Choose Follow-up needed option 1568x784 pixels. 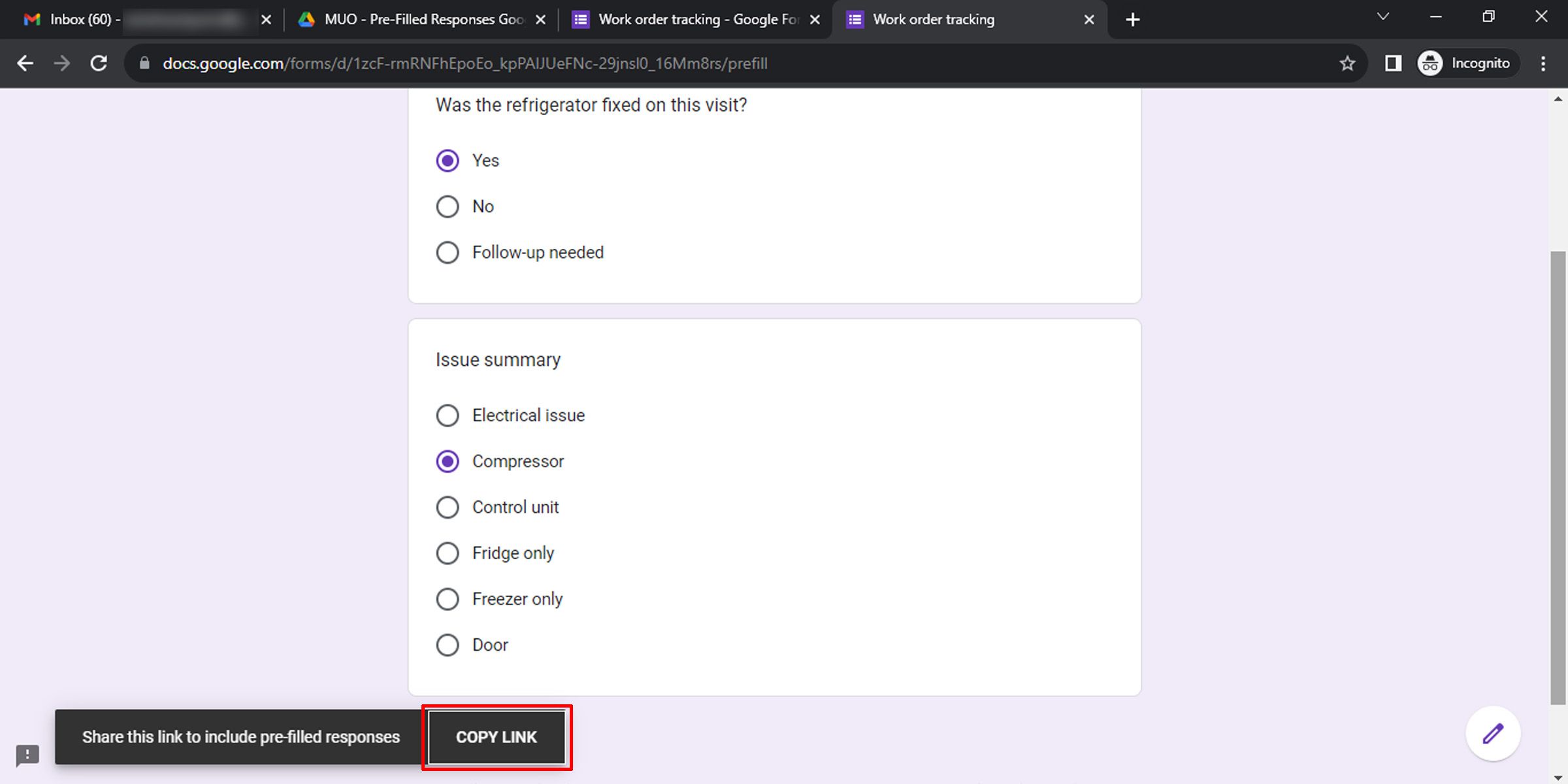448,252
